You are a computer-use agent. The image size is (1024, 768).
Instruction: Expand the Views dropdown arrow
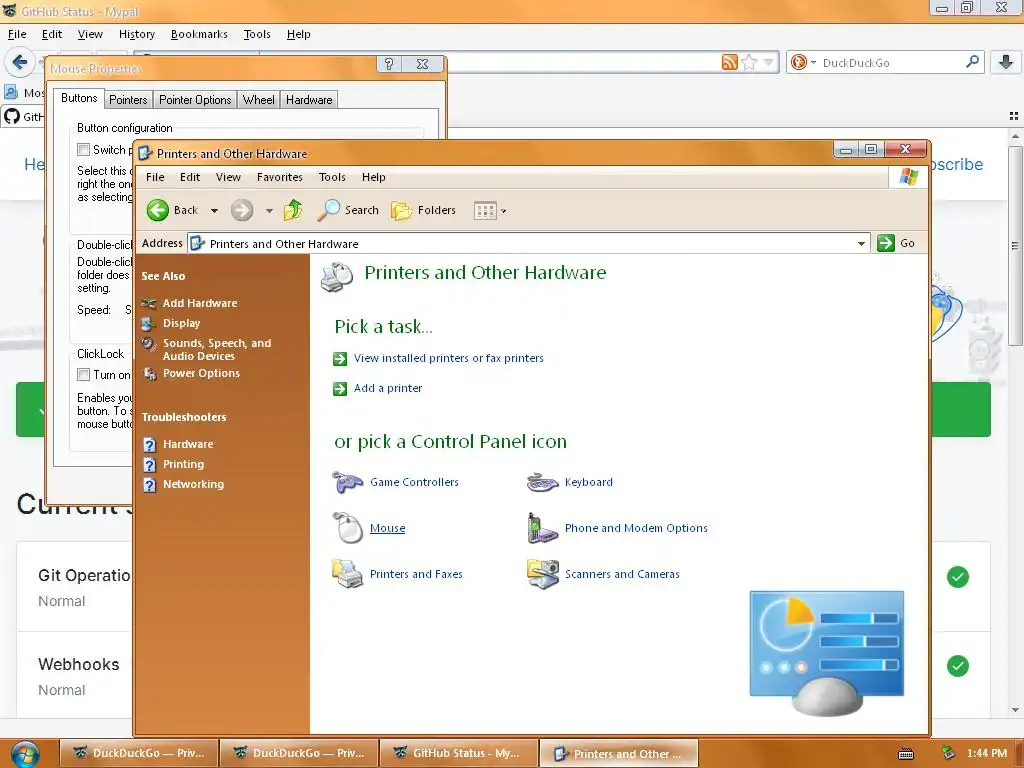[x=504, y=211]
